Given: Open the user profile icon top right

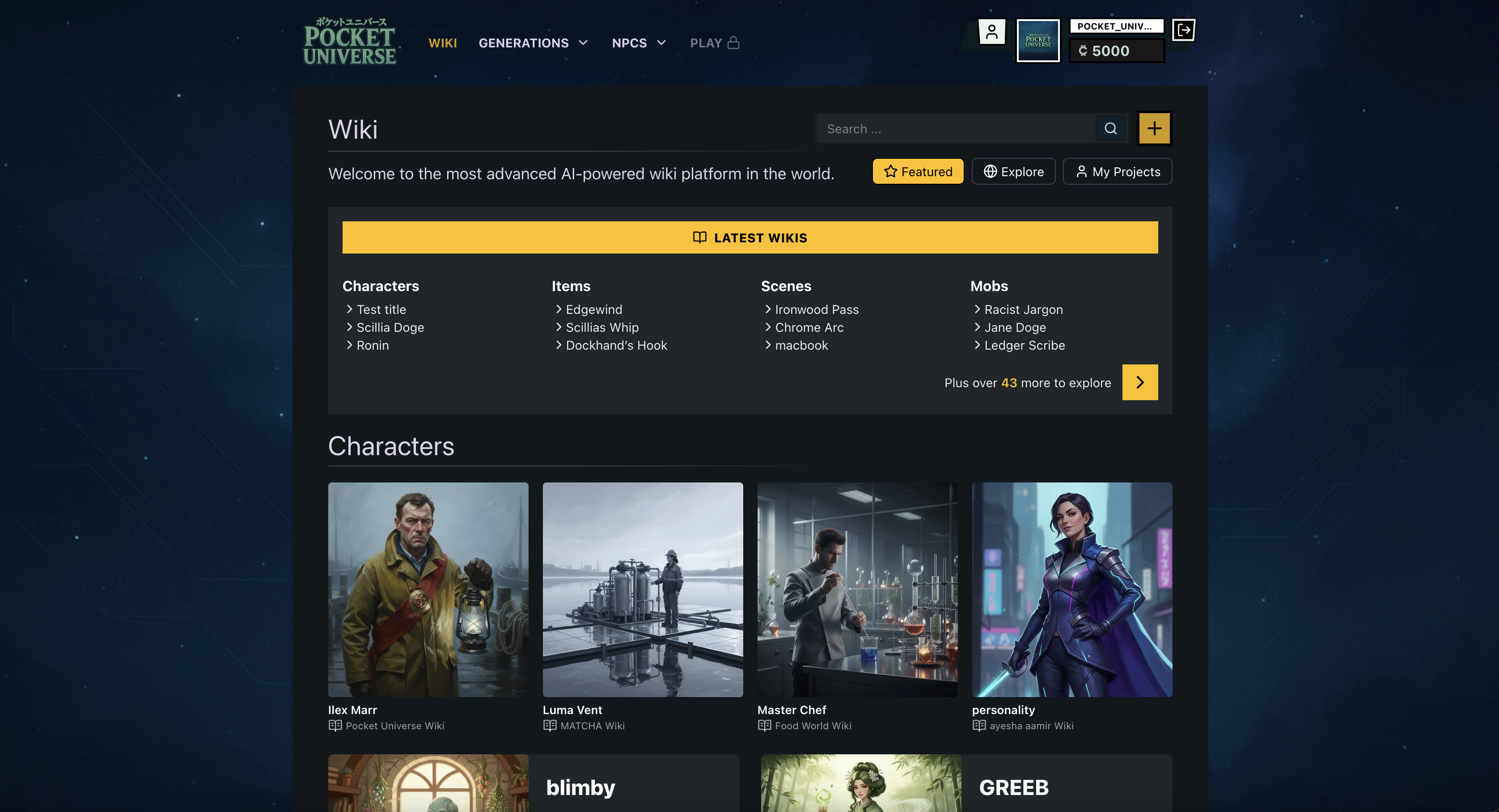Looking at the screenshot, I should 992,31.
